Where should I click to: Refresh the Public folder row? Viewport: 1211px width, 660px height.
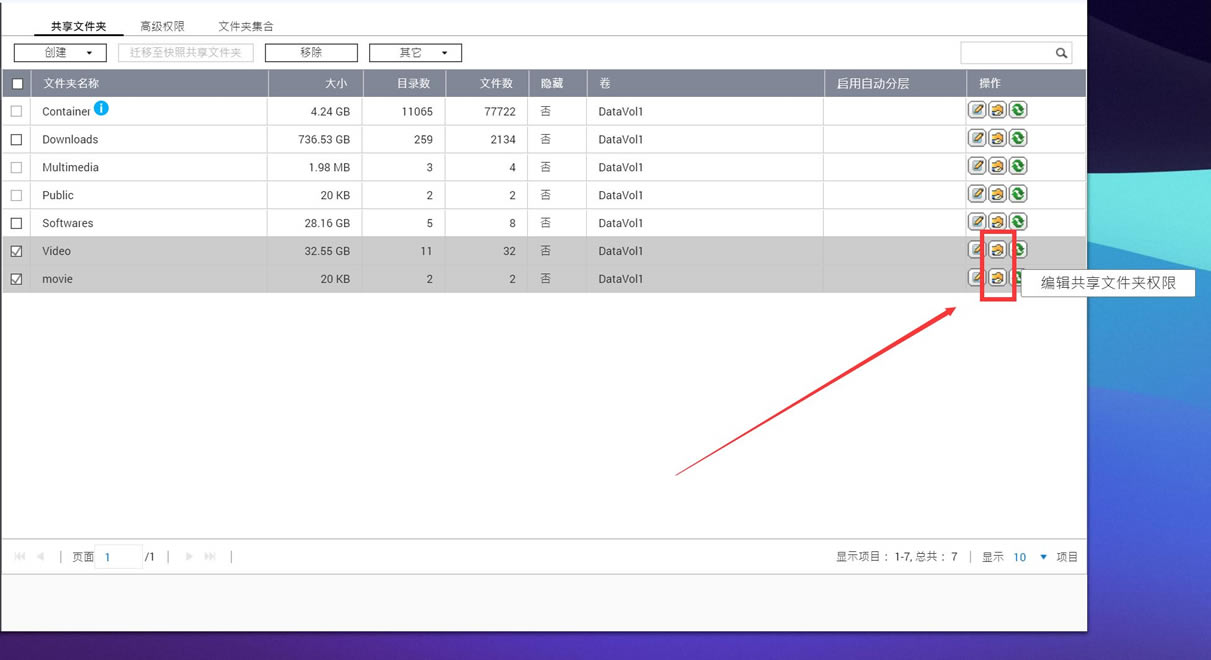tap(1017, 194)
